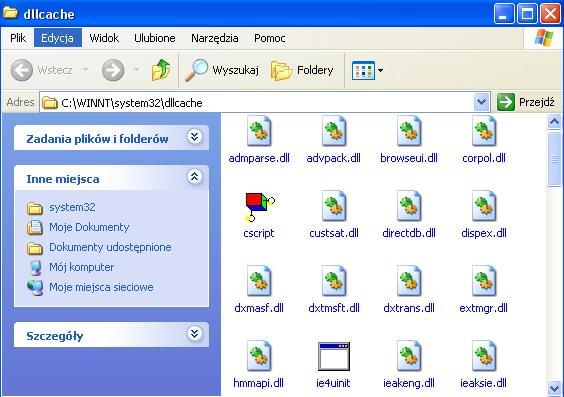The width and height of the screenshot is (564, 397).
Task: Click the ieaksie.dll file icon
Action: pos(484,356)
